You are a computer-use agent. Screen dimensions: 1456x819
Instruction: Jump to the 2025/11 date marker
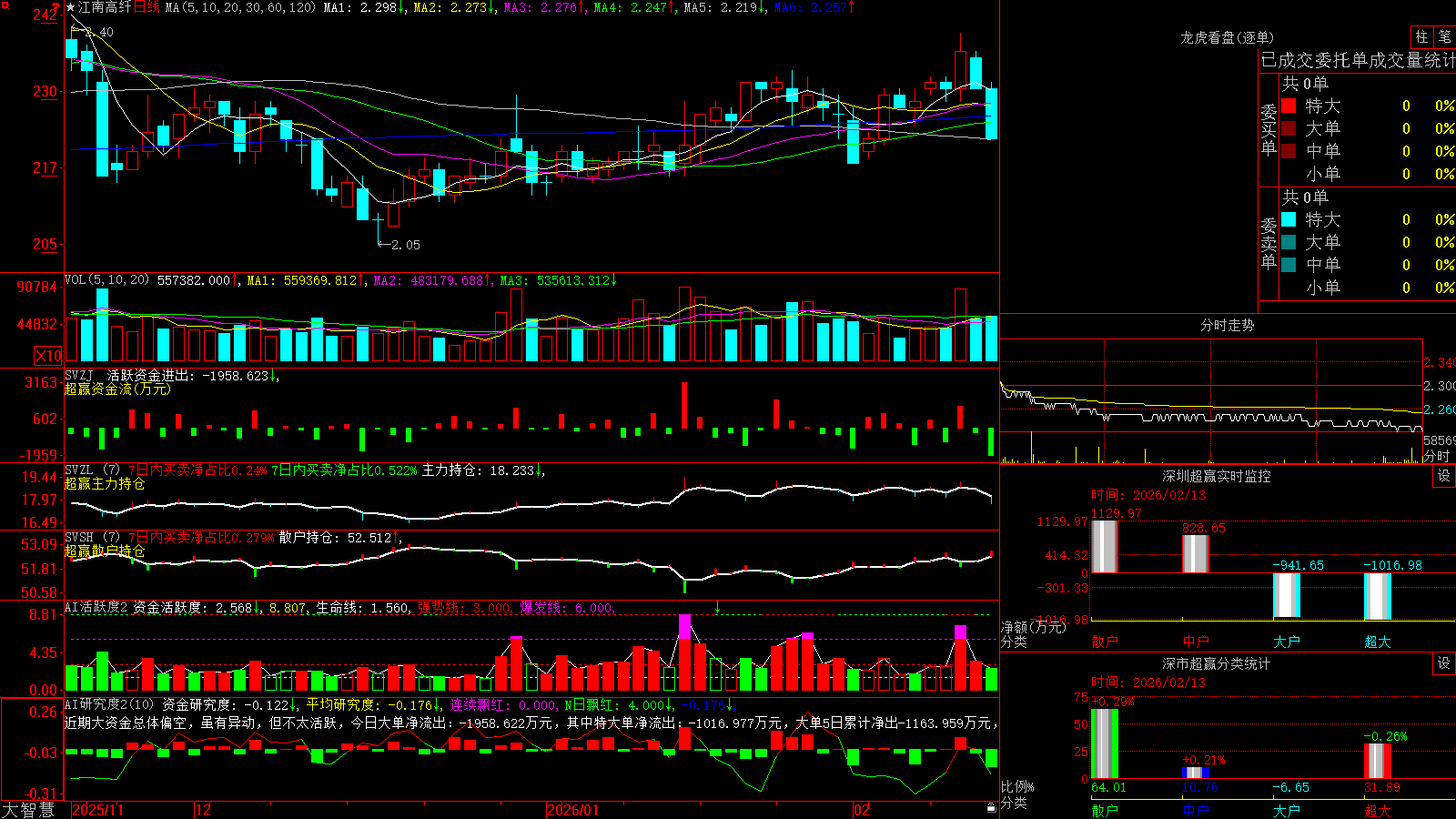click(x=97, y=810)
